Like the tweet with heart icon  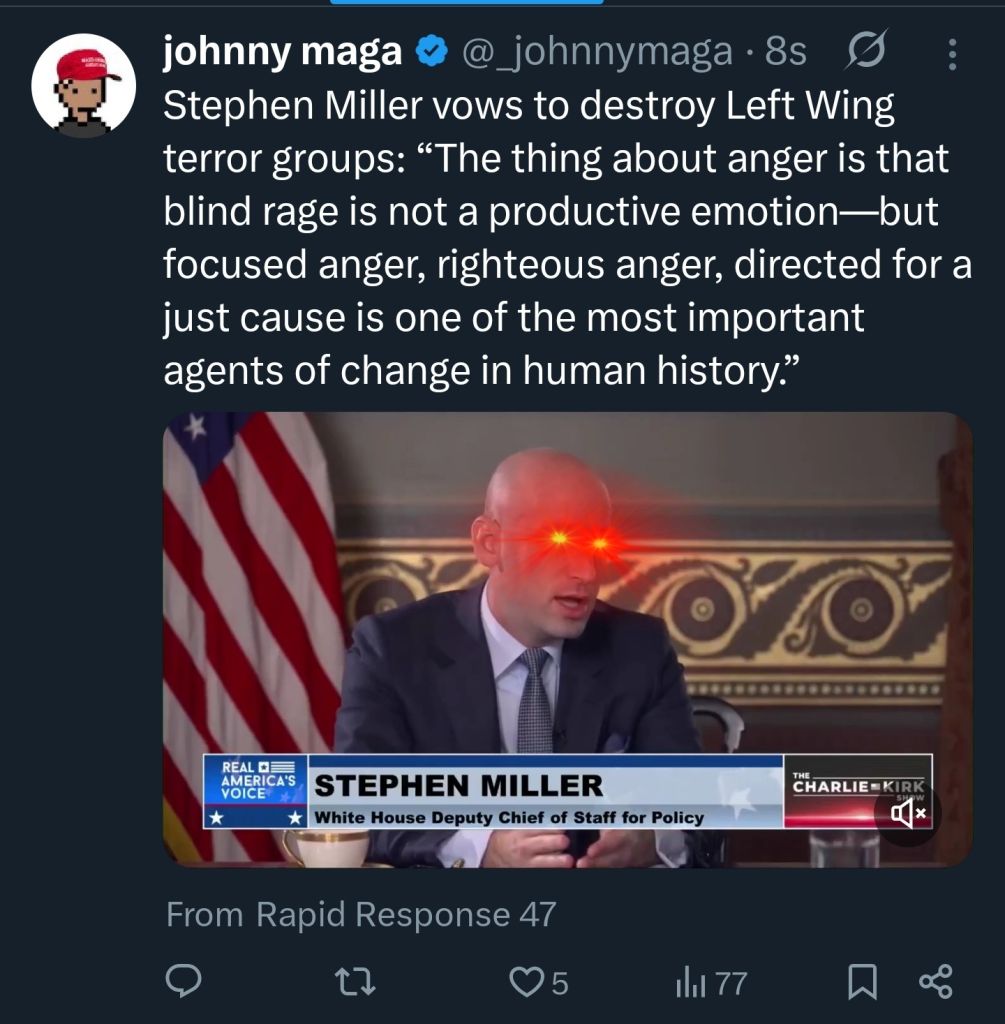(x=525, y=982)
